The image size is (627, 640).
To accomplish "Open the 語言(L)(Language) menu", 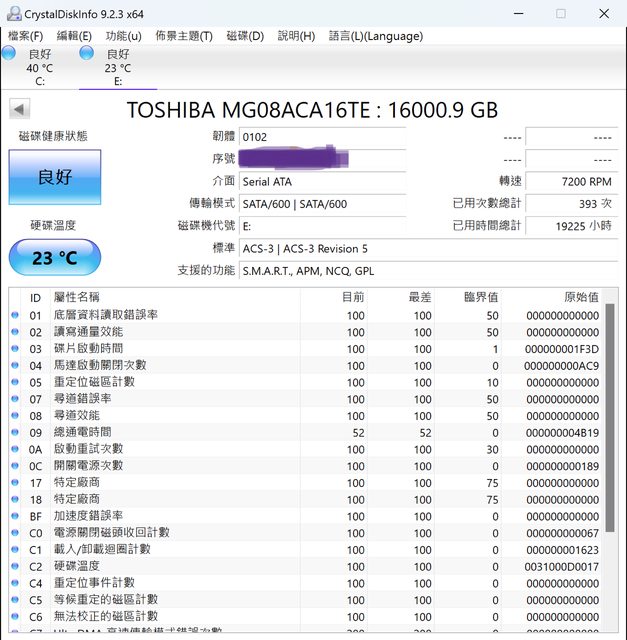I will (x=376, y=36).
